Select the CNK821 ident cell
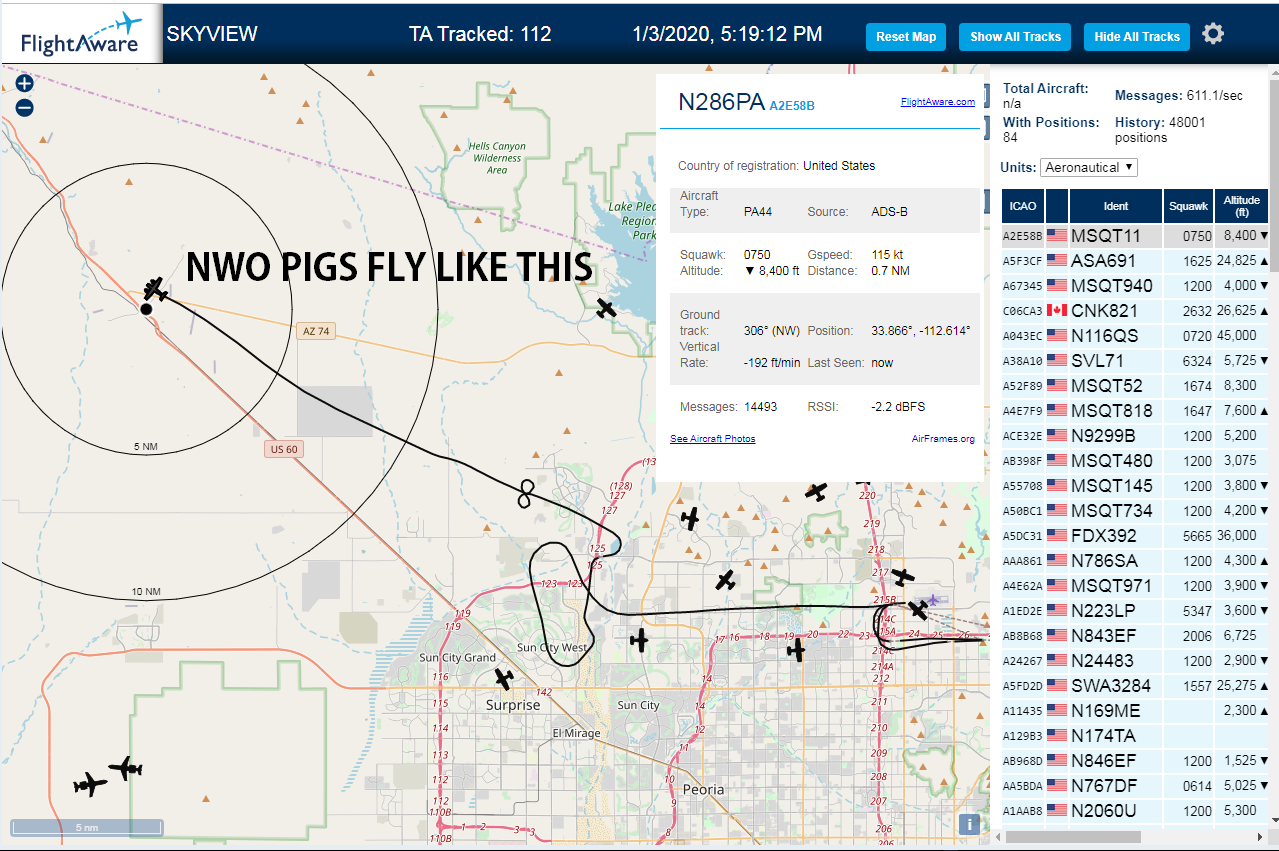 pos(1116,311)
